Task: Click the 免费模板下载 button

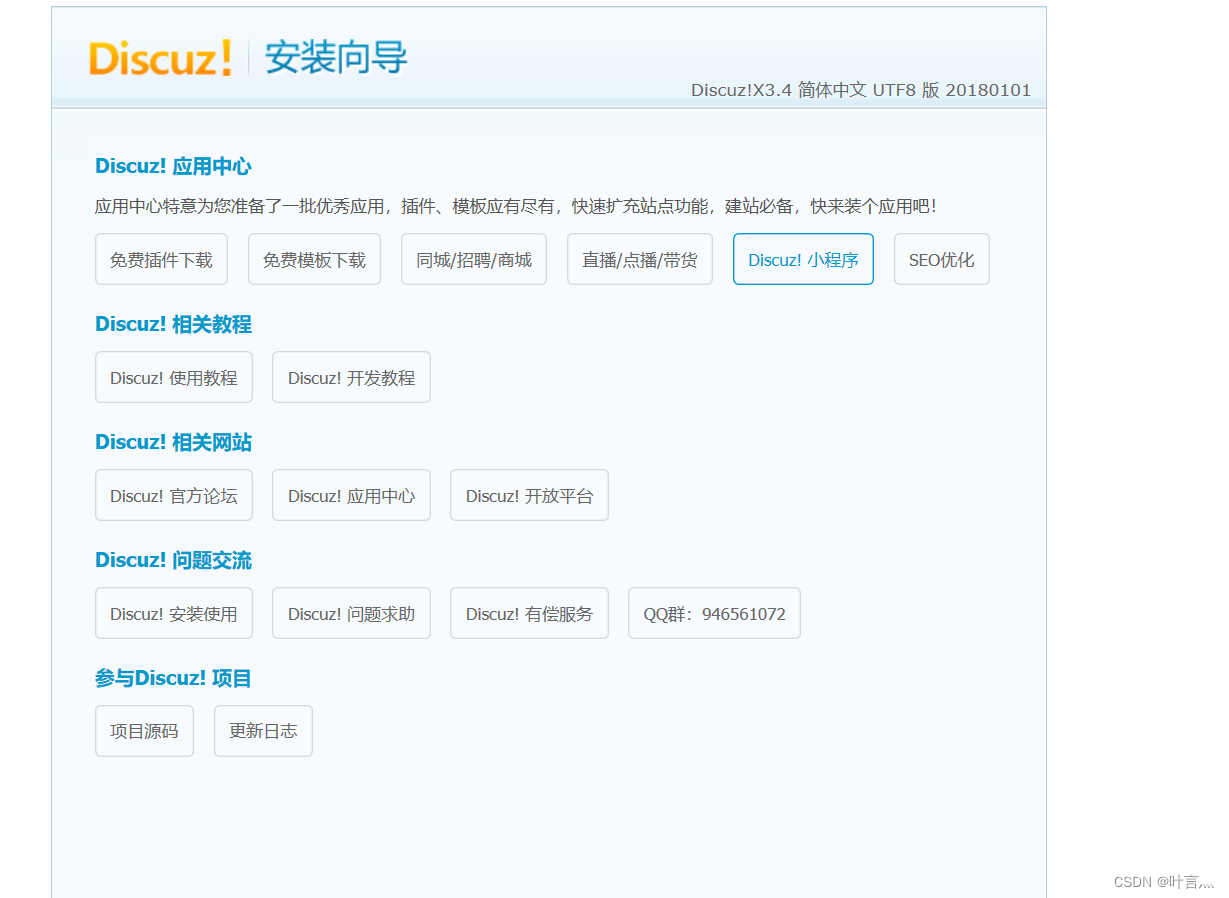Action: pyautogui.click(x=314, y=260)
